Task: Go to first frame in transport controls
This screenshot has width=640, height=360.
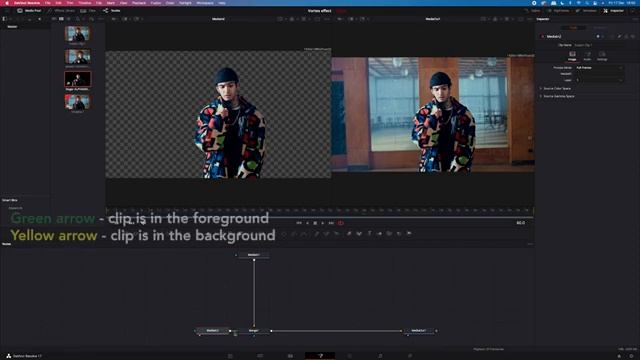Action: (x=299, y=223)
